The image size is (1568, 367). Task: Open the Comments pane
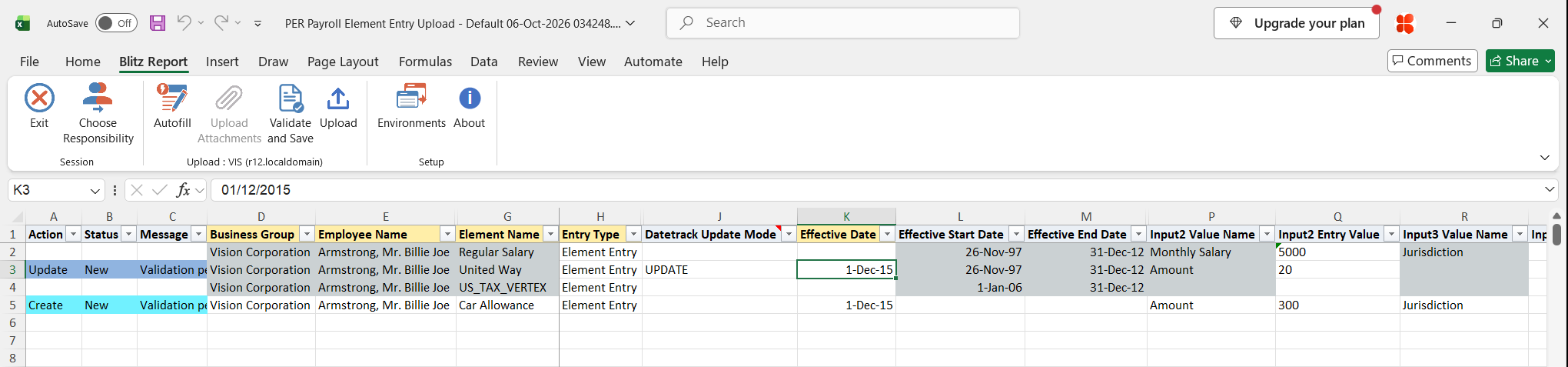click(x=1433, y=61)
